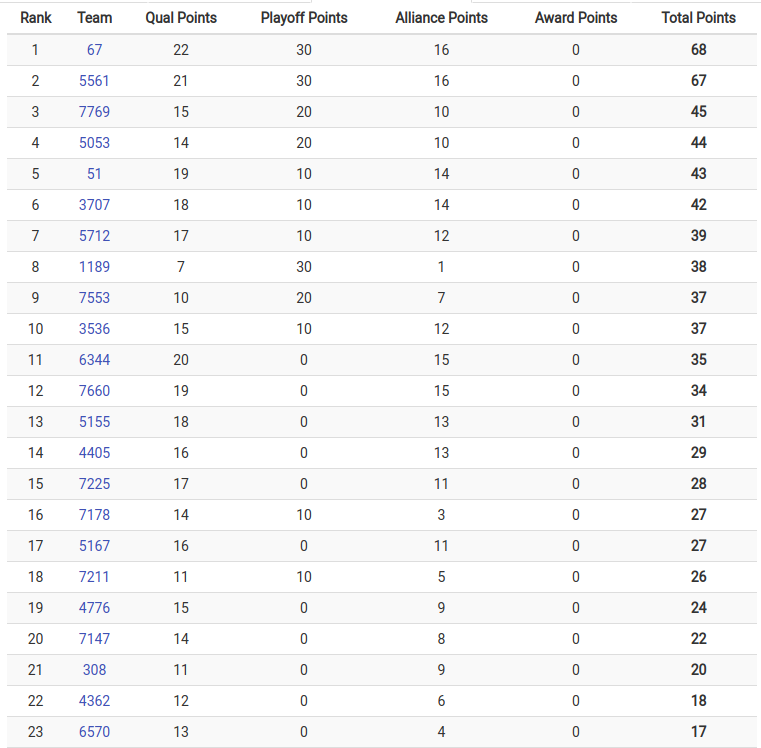Select rank 12 cell
This screenshot has width=761, height=748.
coord(35,391)
